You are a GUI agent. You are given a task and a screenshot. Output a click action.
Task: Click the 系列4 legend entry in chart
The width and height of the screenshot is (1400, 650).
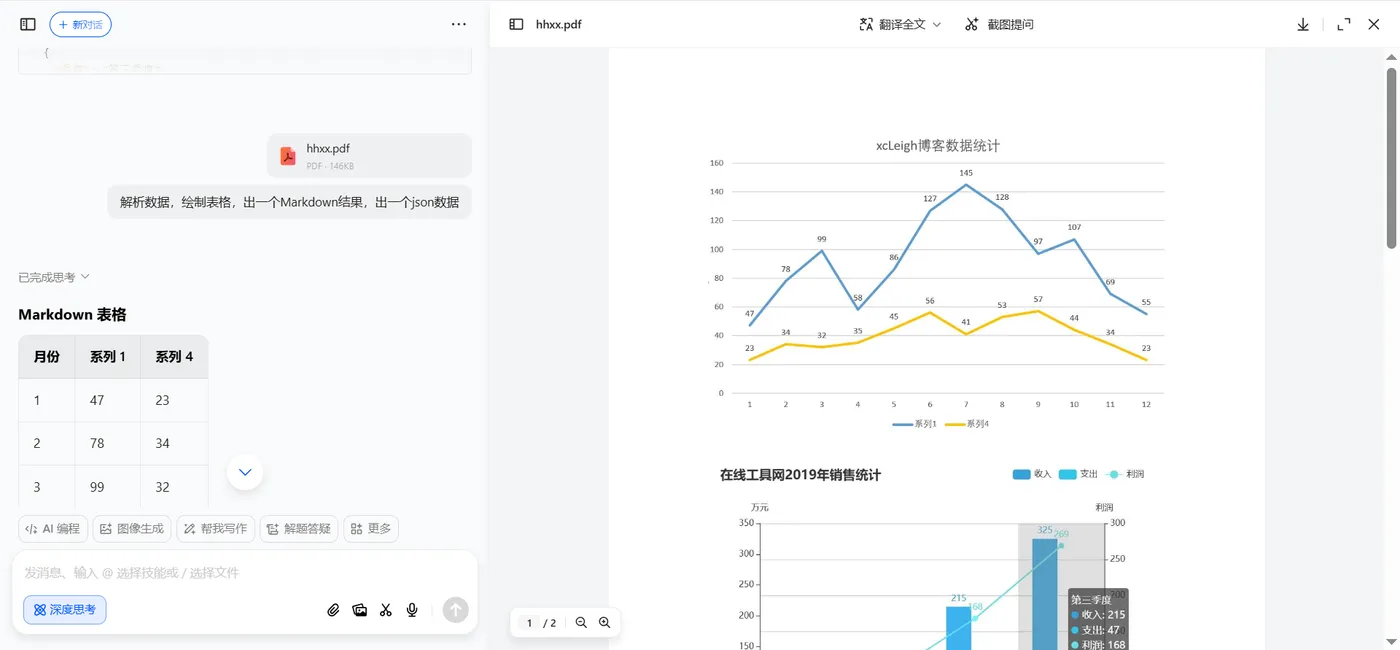(x=967, y=424)
